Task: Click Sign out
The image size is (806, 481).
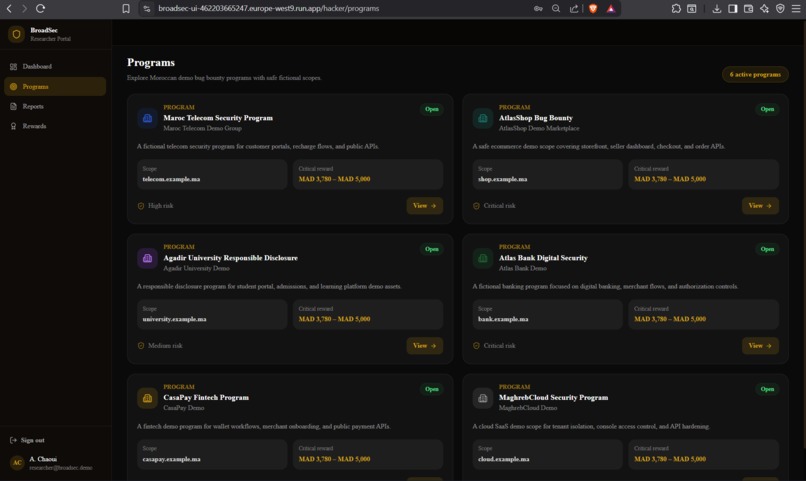Action: [27, 440]
